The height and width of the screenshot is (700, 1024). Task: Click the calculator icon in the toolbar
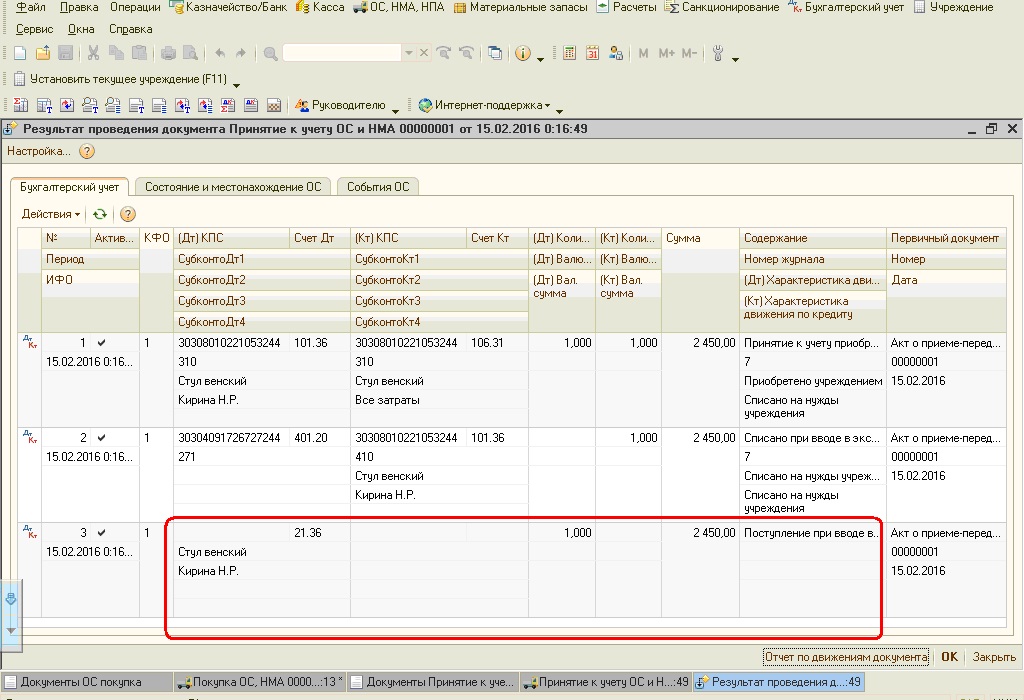click(x=570, y=53)
